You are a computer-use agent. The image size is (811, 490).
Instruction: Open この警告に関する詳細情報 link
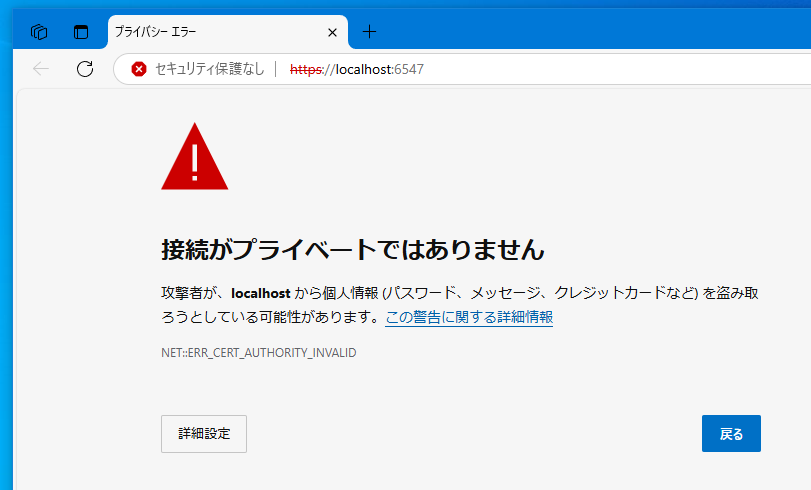point(469,317)
